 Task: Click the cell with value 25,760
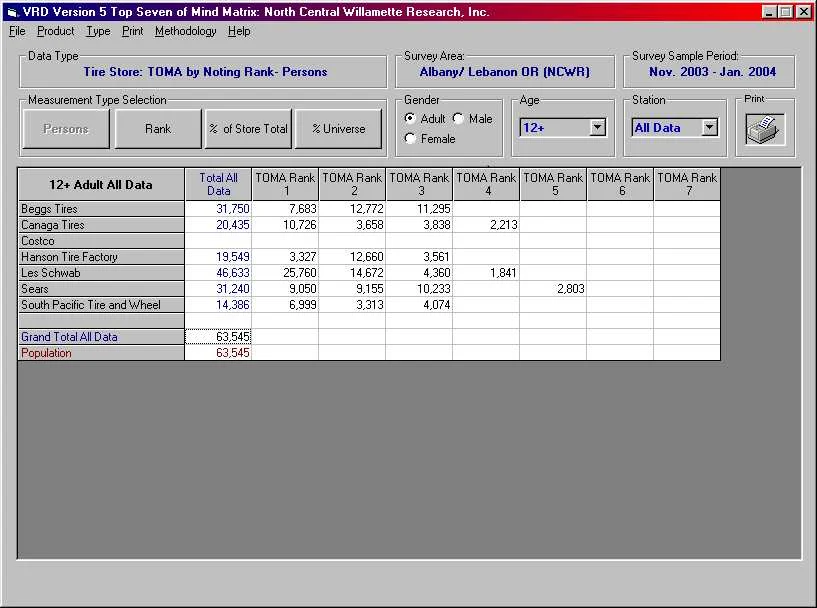coord(285,273)
